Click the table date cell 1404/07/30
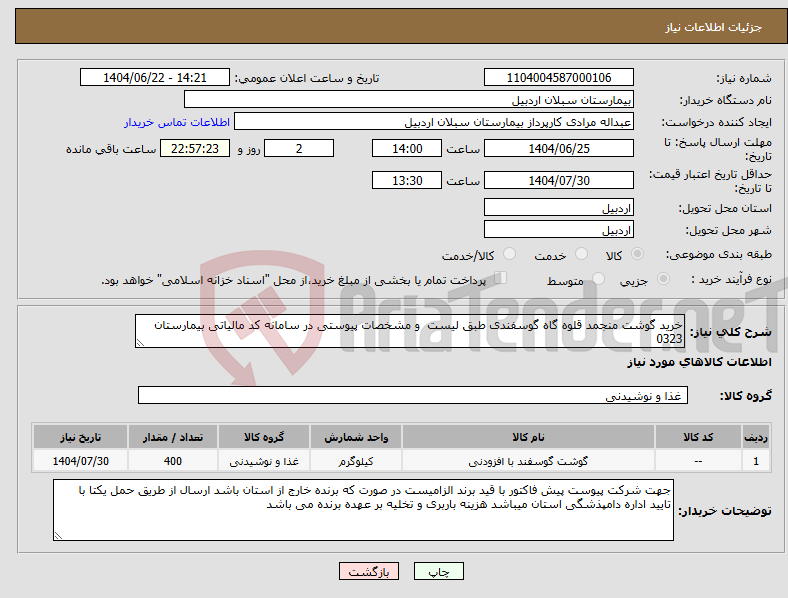788x598 pixels. (80, 461)
